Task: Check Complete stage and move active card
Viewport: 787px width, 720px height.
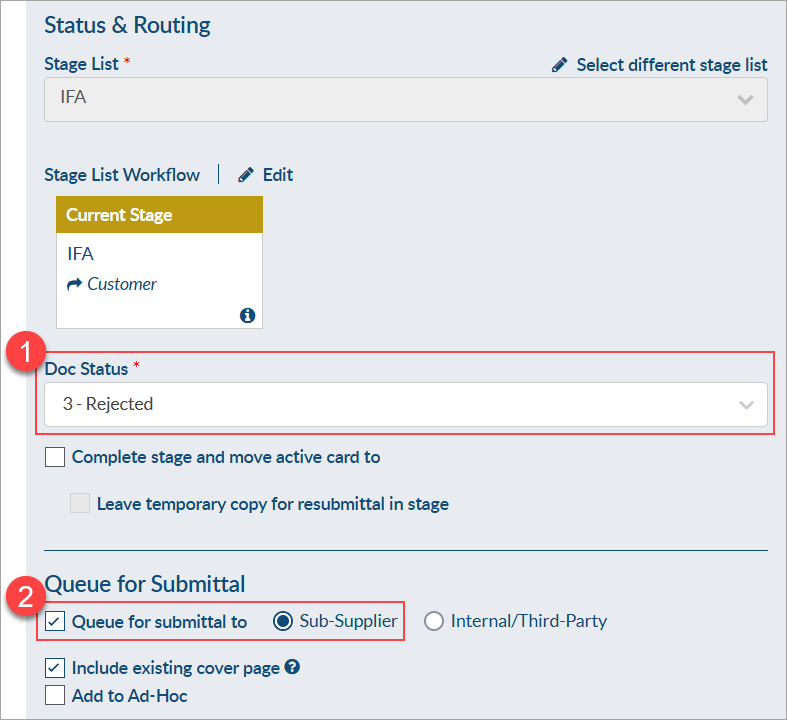Action: (x=55, y=457)
